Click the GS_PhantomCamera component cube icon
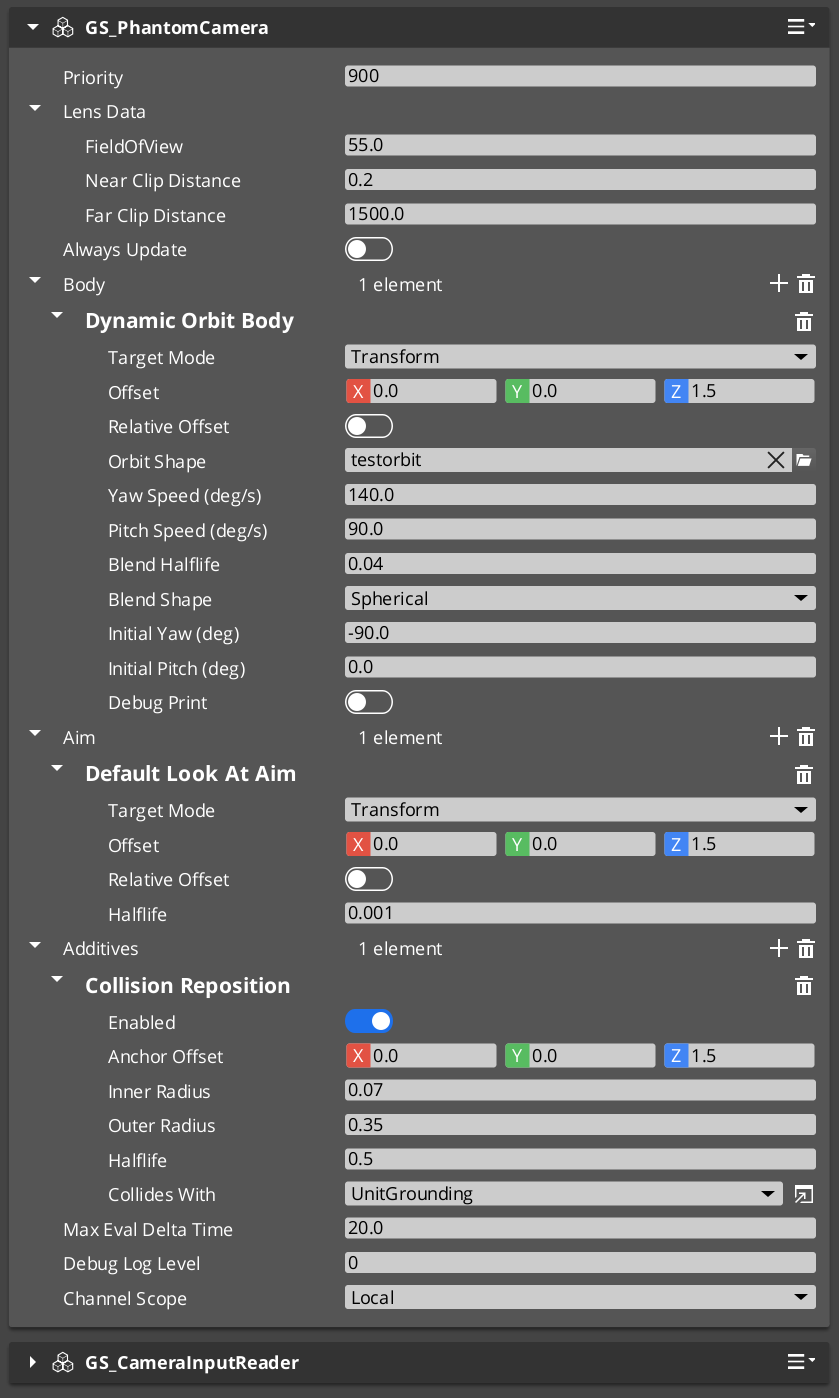The width and height of the screenshot is (839, 1398). [62, 28]
